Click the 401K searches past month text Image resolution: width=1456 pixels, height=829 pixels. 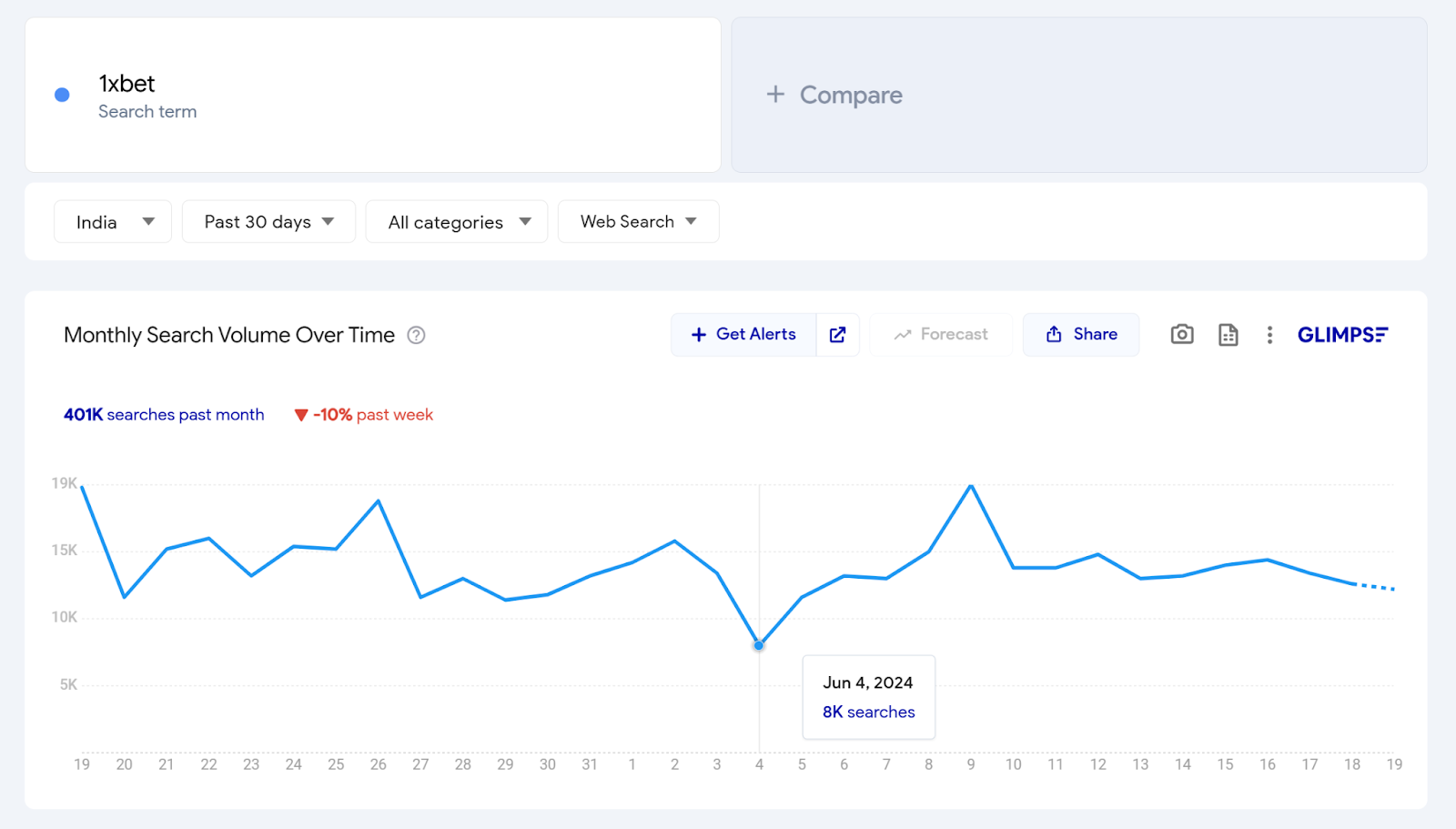164,415
